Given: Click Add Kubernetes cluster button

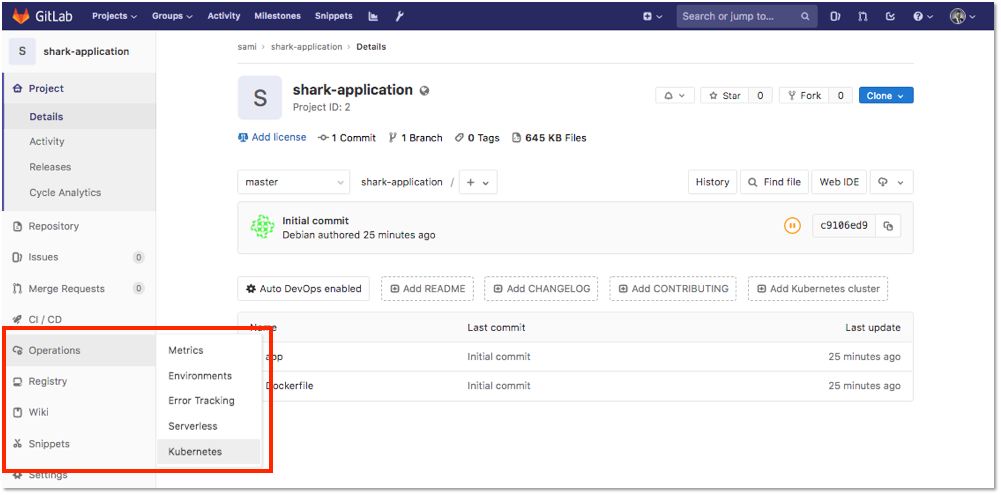Looking at the screenshot, I should (x=818, y=289).
